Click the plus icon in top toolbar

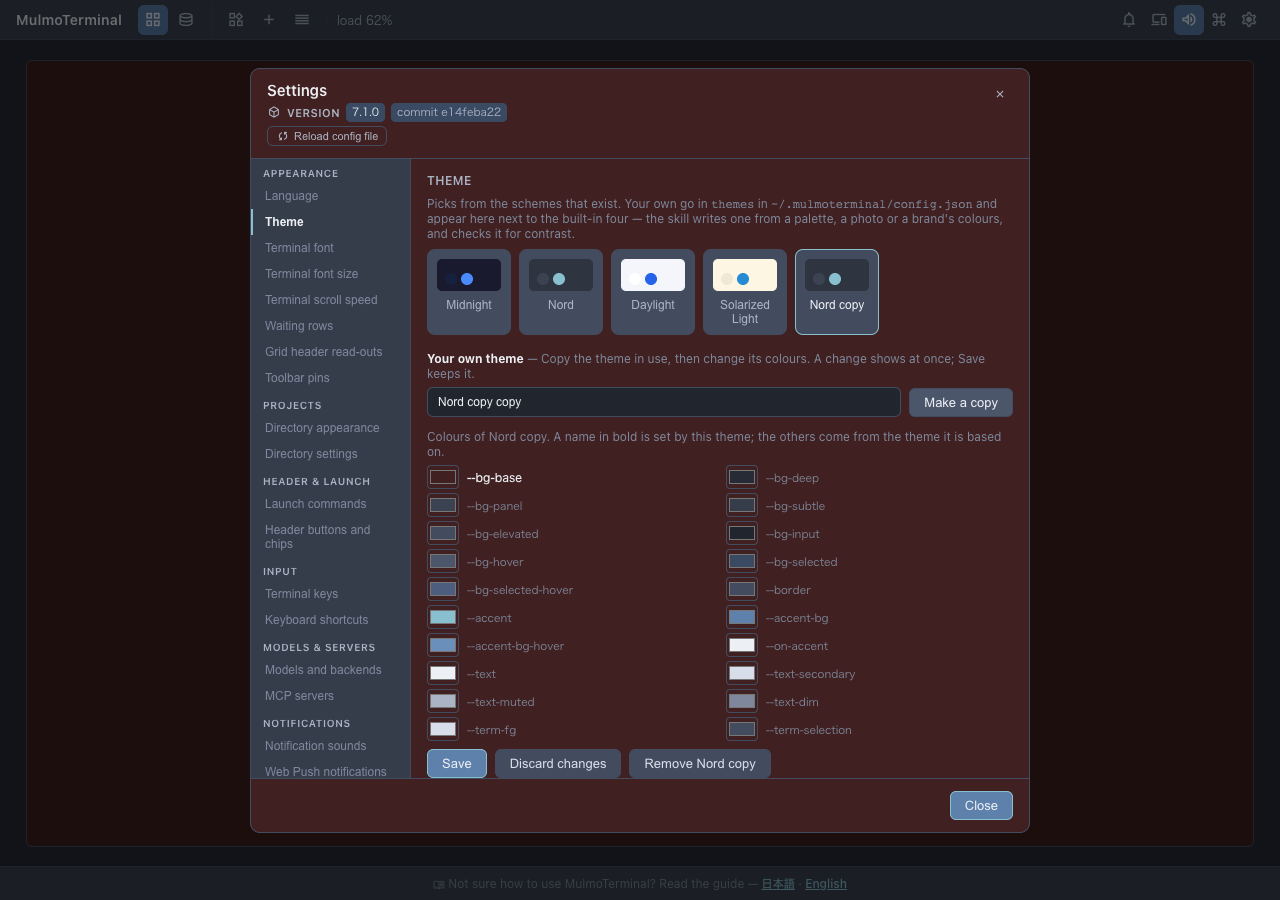click(269, 20)
